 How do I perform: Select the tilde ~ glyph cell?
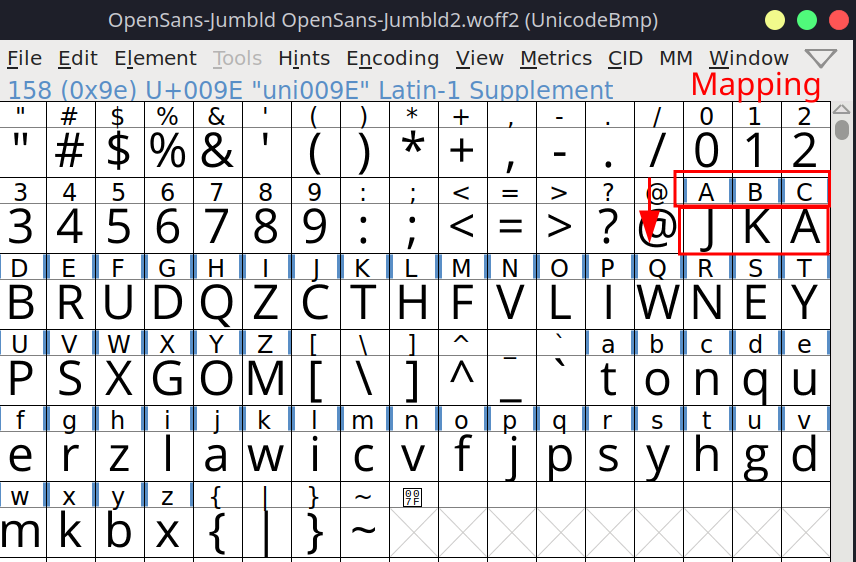(365, 519)
